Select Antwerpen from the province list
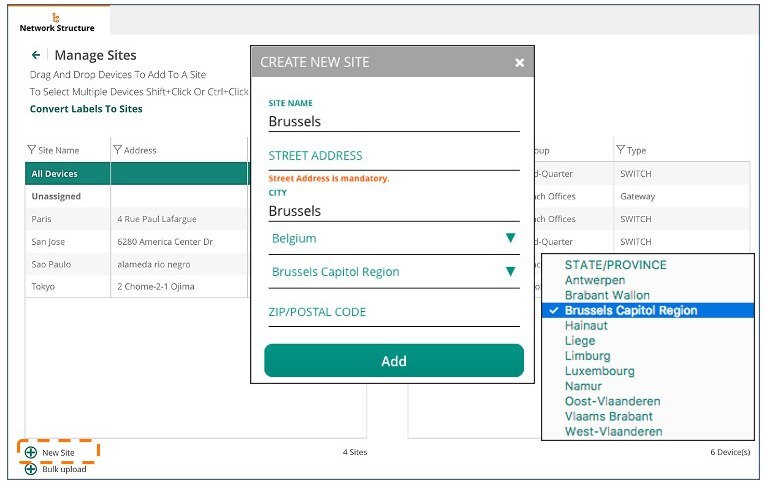766x488 pixels. coord(596,281)
